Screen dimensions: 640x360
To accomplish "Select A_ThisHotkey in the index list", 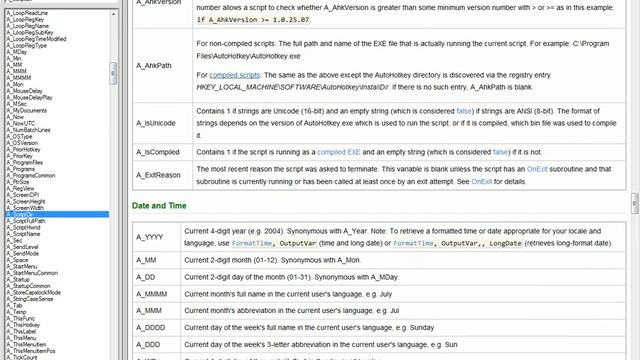I will (x=23, y=325).
